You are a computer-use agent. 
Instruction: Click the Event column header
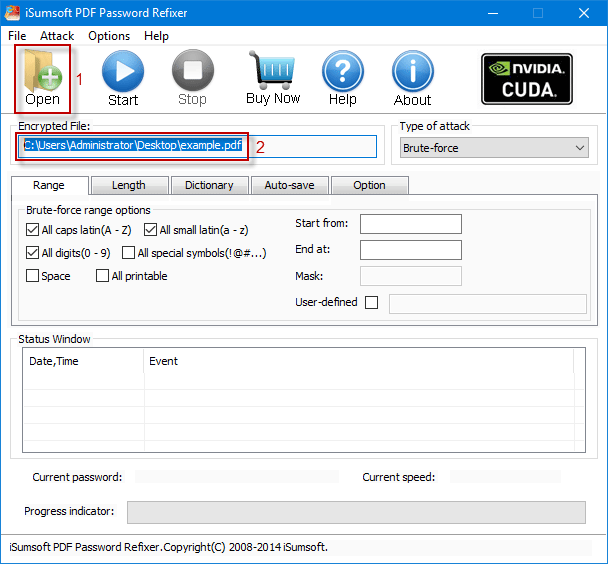pyautogui.click(x=359, y=361)
